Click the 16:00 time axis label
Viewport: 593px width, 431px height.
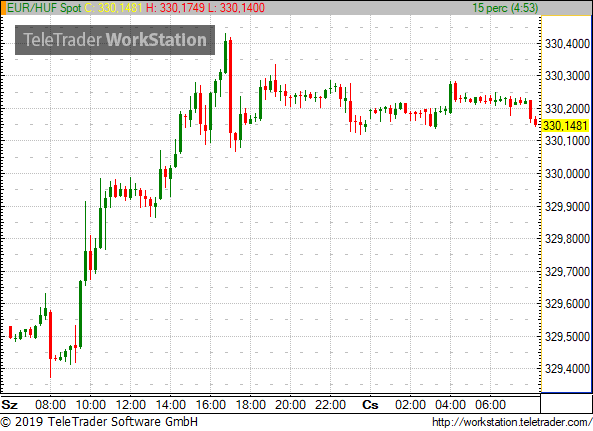click(211, 405)
